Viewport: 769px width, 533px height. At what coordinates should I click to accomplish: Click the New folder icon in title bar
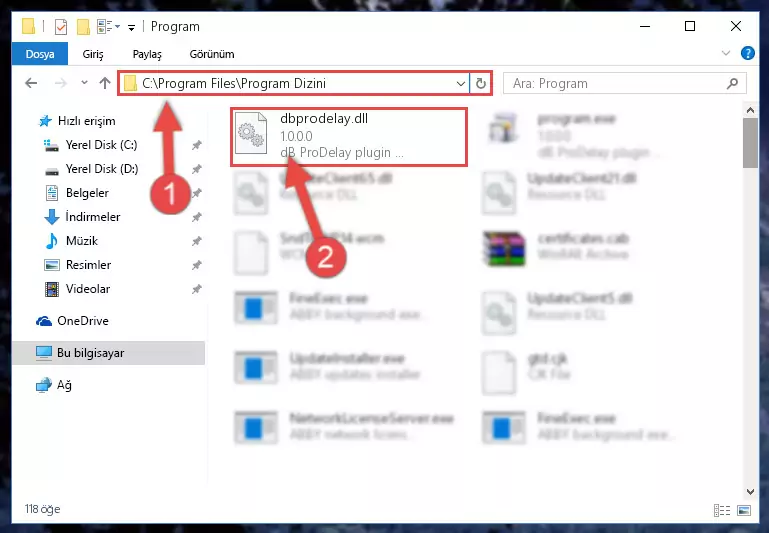(83, 26)
